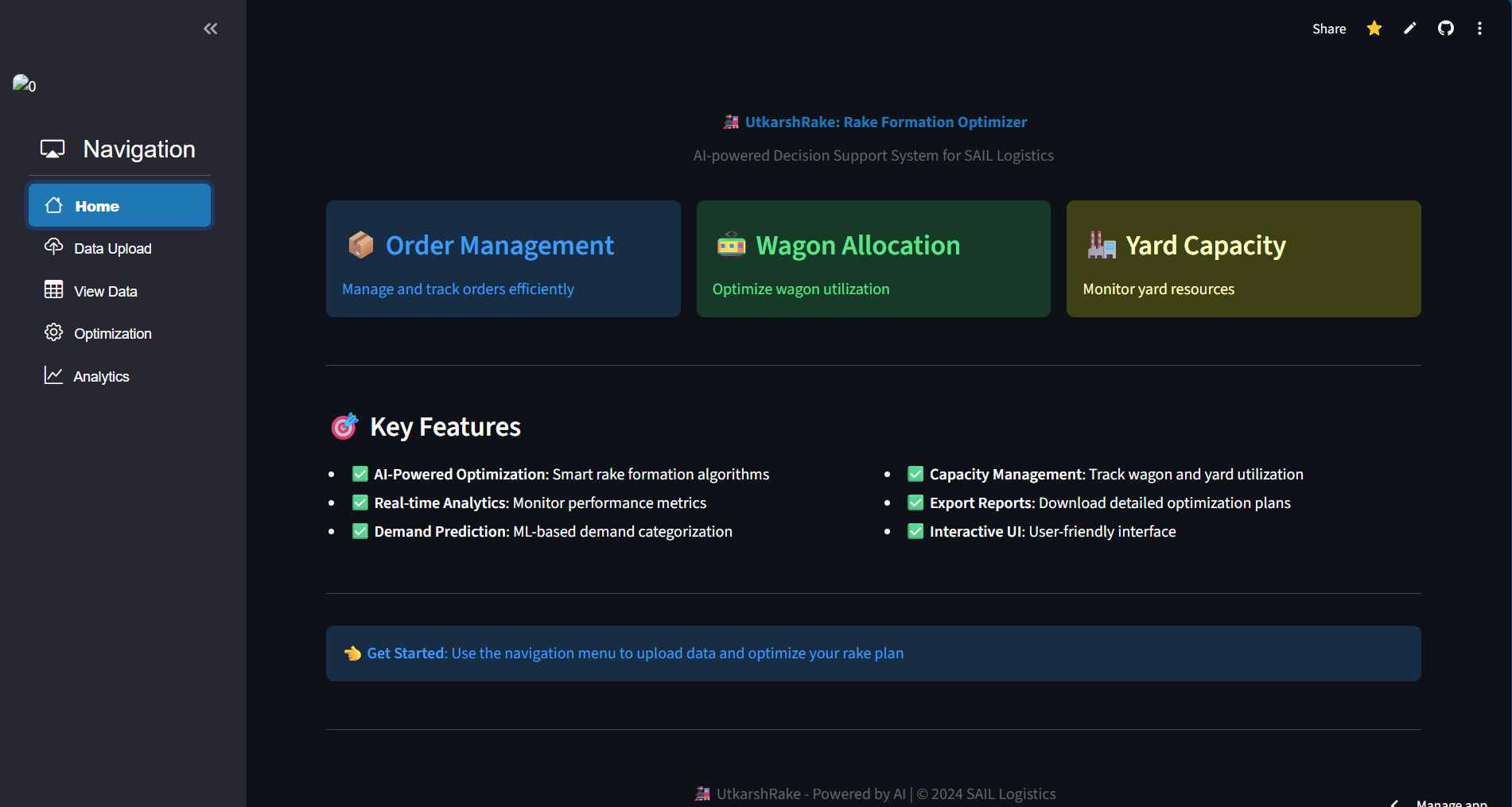Screen dimensions: 1512x807
Task: Open the GitHub repository icon
Action: pyautogui.click(x=1446, y=29)
